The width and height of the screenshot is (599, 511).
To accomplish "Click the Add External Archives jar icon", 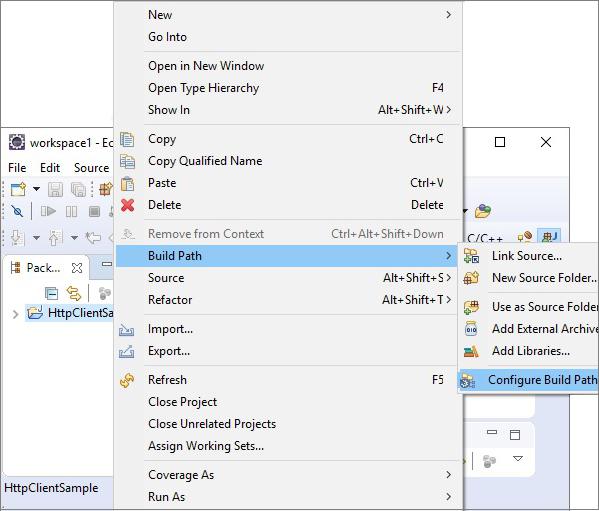I will pyautogui.click(x=471, y=329).
